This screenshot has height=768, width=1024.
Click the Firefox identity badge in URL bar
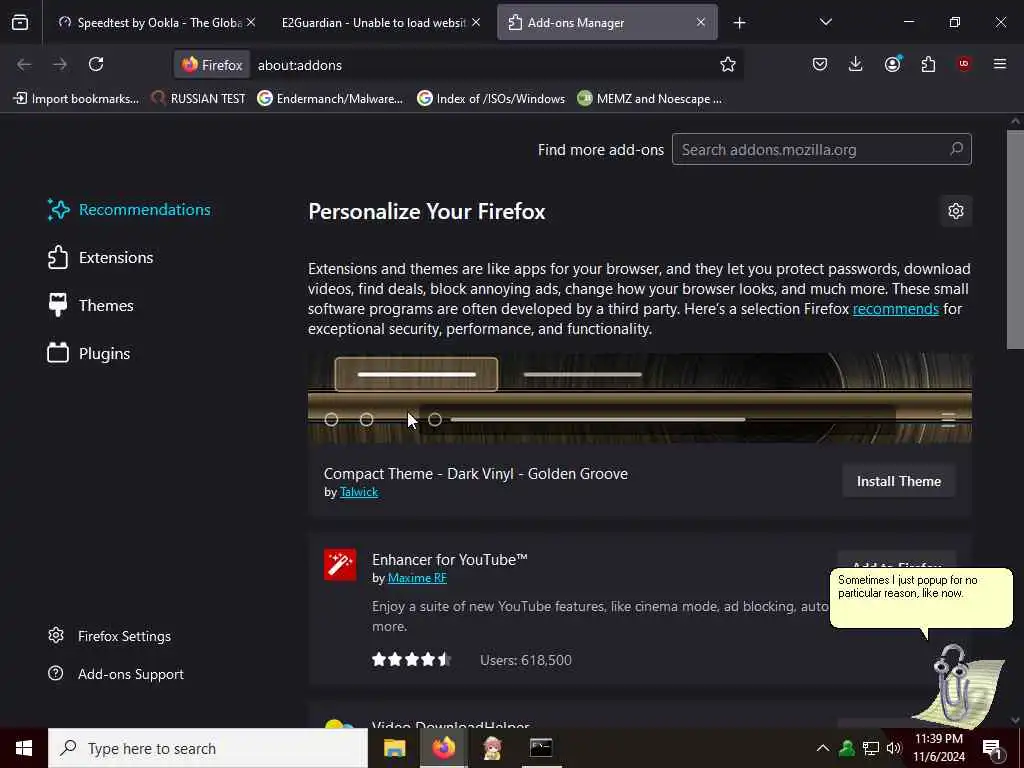(212, 65)
